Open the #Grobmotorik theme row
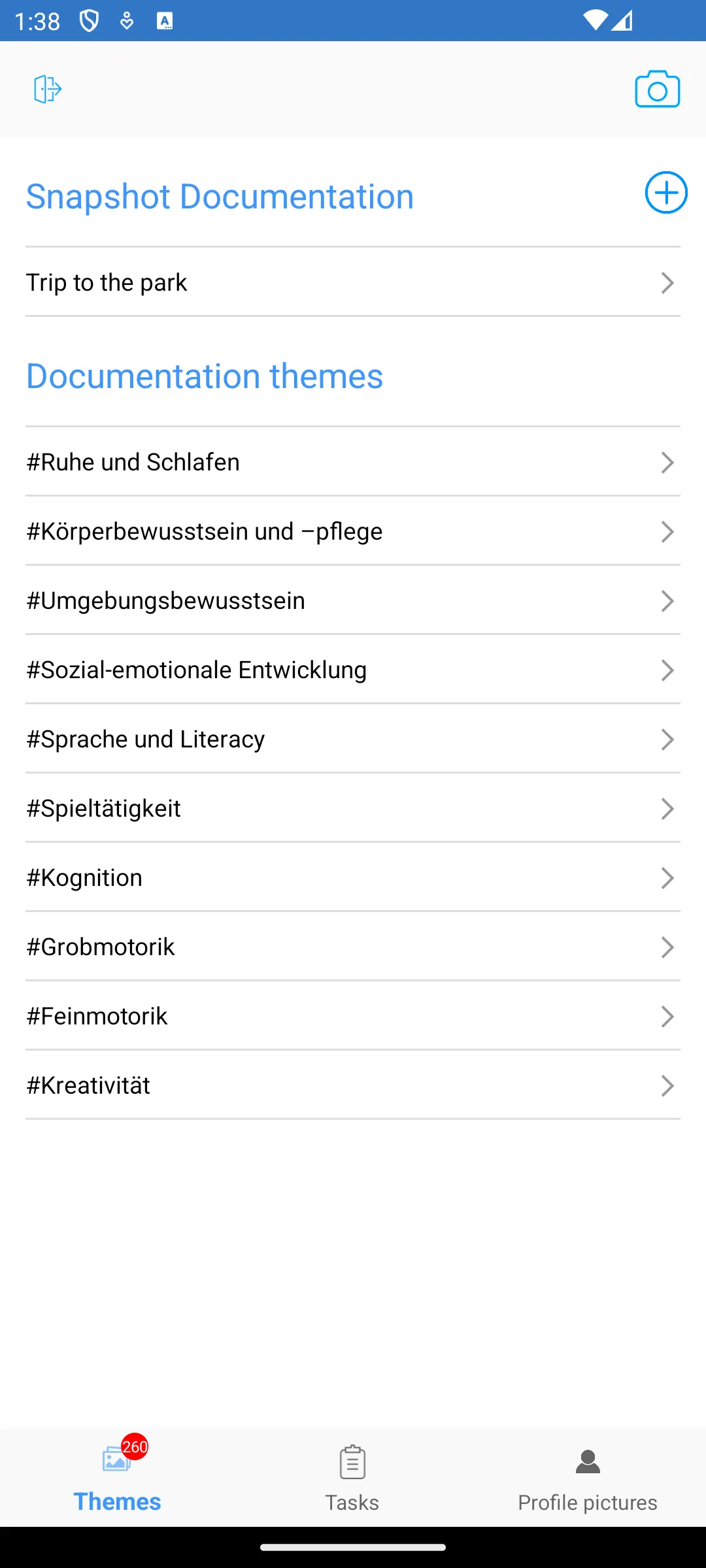706x1568 pixels. coord(353,947)
